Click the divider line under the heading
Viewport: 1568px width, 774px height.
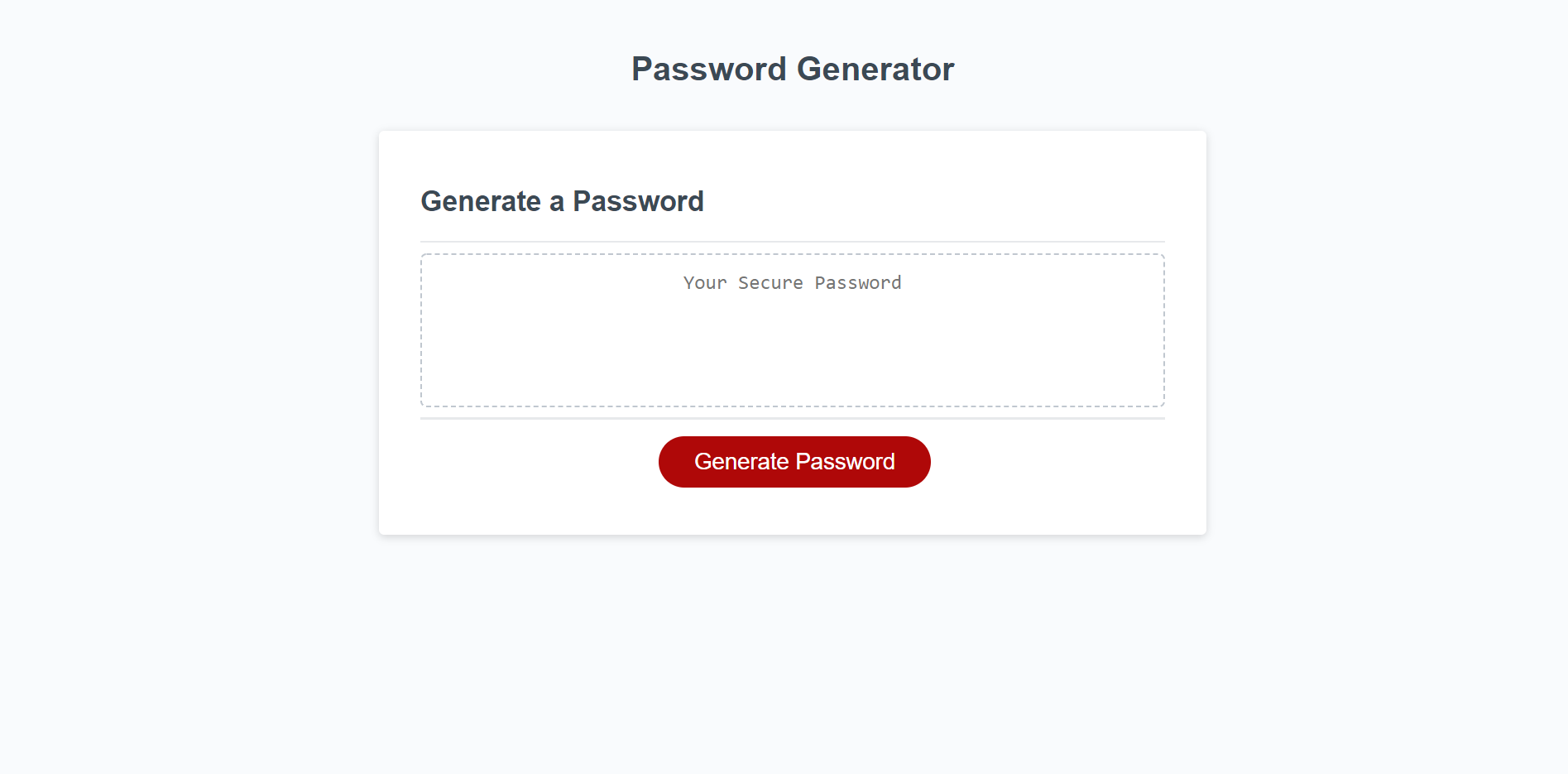coord(792,240)
